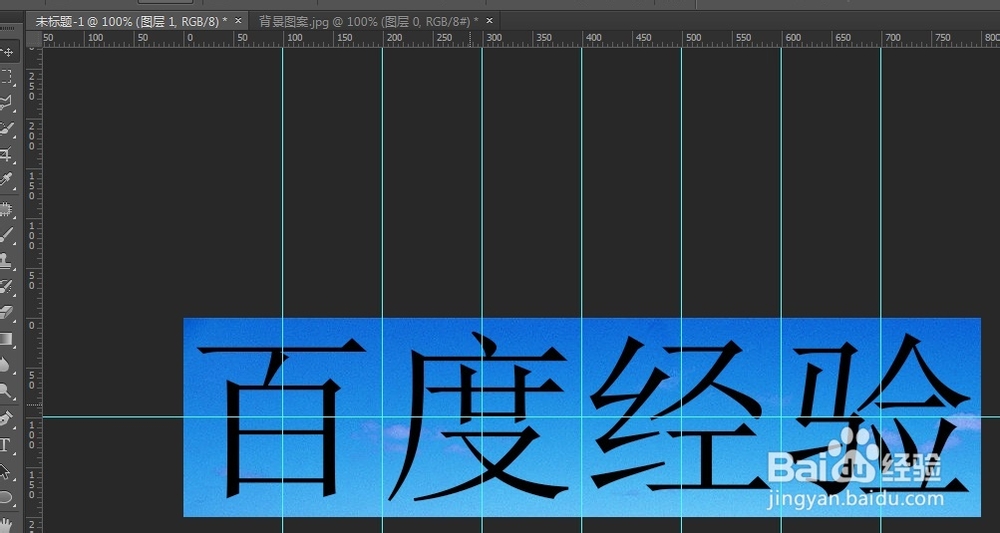
Task: Select the Rectangular Marquee tool
Action: point(6,77)
